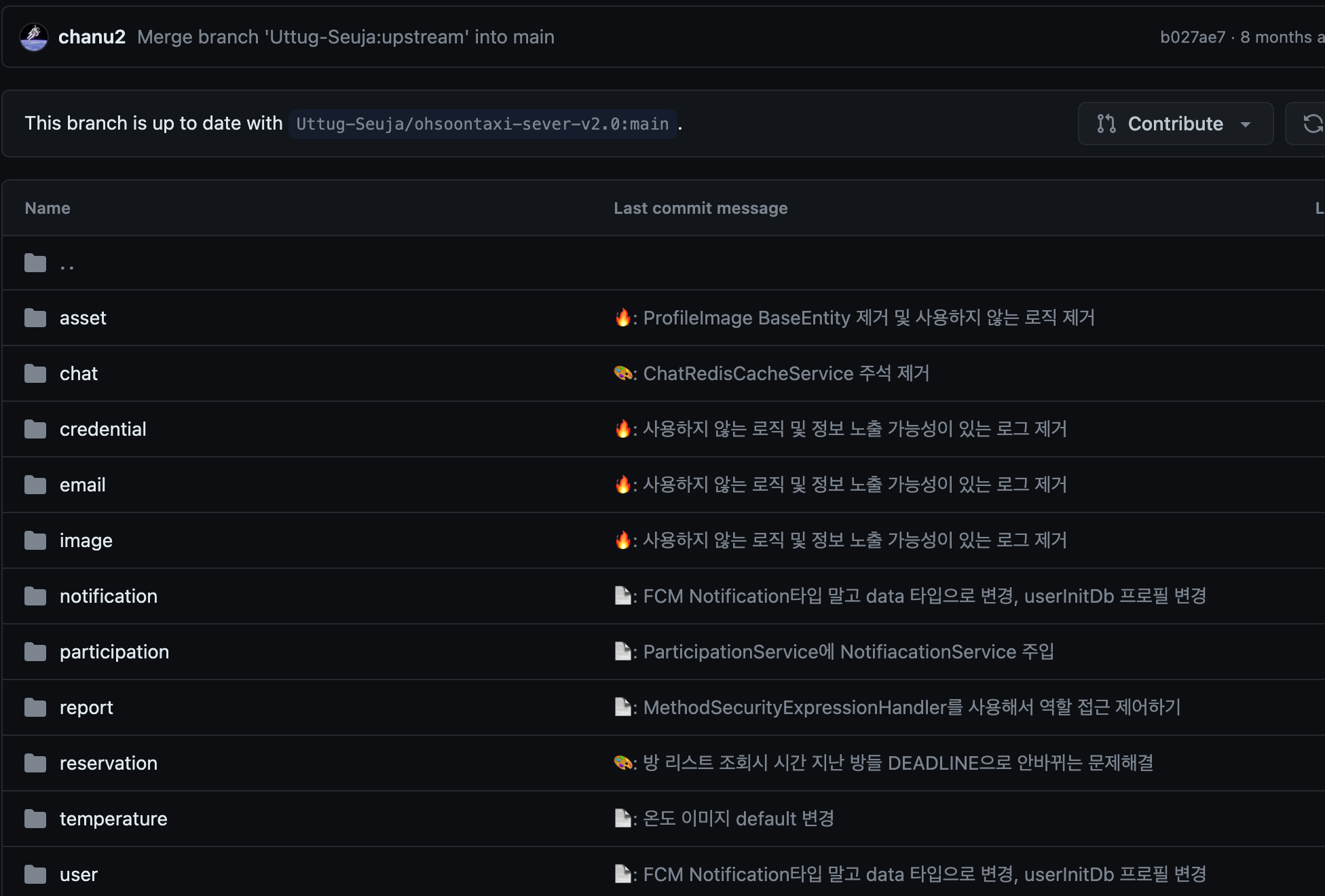The width and height of the screenshot is (1325, 896).
Task: Click the sync fork refresh icon
Action: pos(1312,124)
